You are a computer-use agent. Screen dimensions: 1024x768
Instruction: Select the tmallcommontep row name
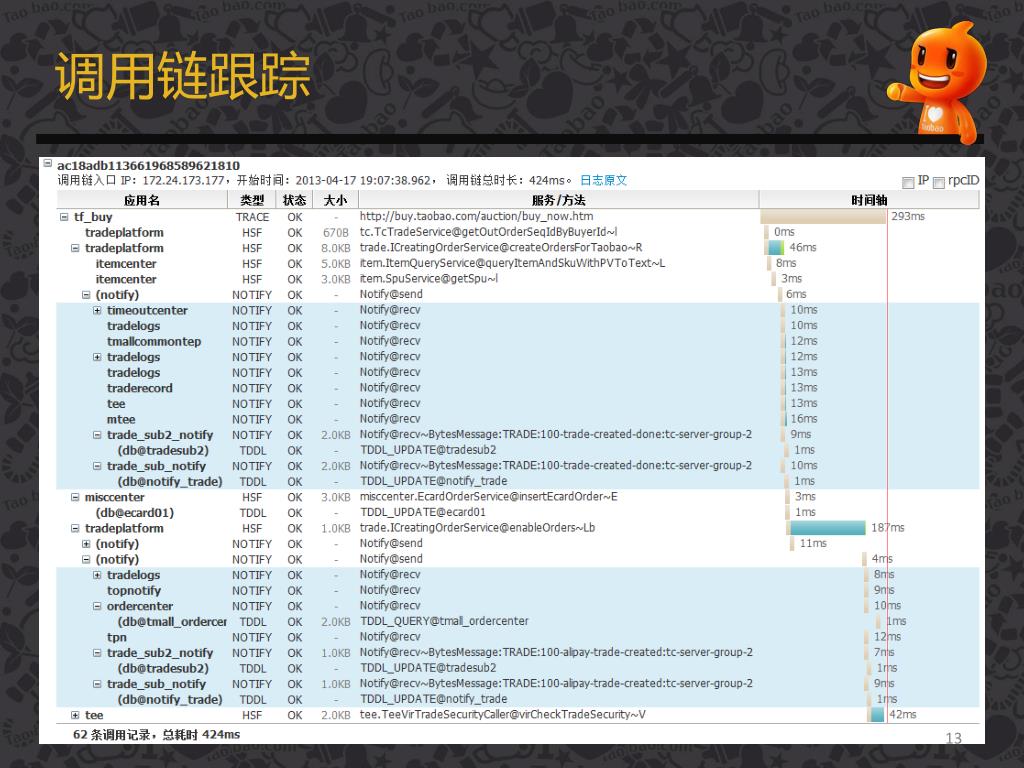click(154, 342)
